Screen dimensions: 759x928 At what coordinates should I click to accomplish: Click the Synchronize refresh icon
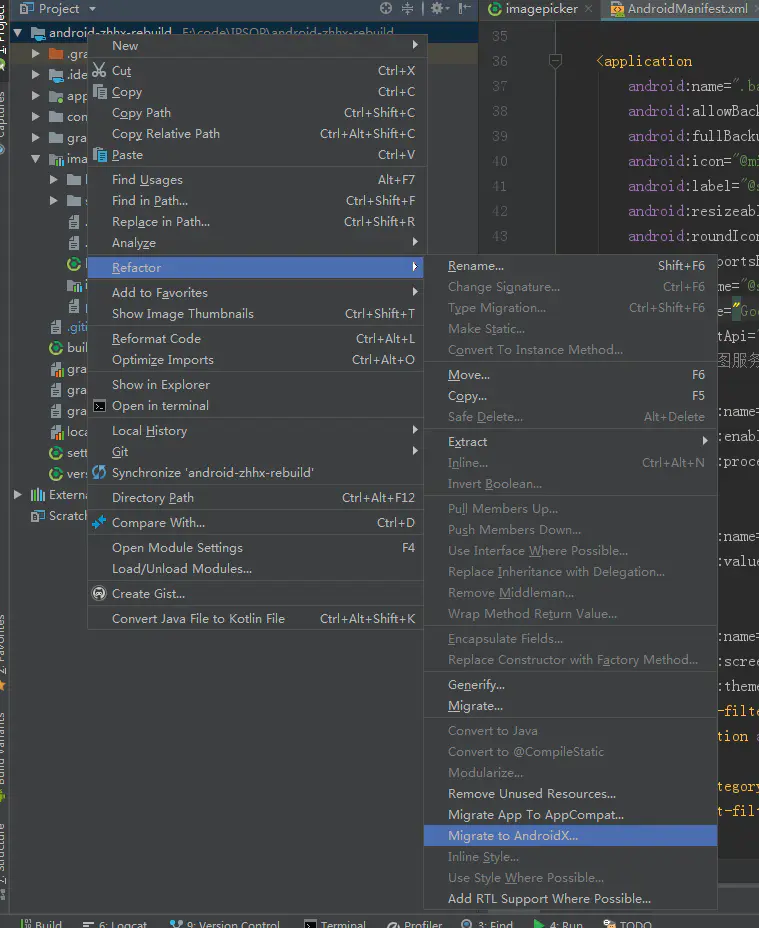point(99,472)
